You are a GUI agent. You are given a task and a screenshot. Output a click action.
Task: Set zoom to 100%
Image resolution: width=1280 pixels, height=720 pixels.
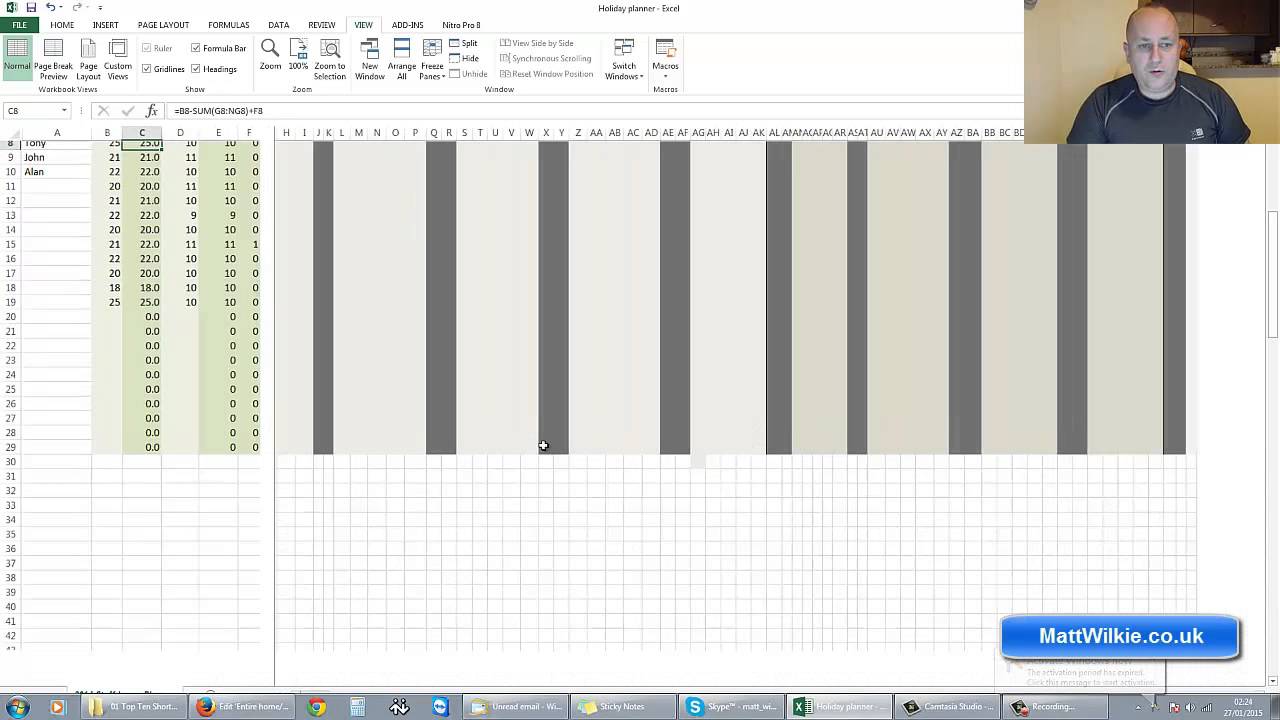[298, 55]
